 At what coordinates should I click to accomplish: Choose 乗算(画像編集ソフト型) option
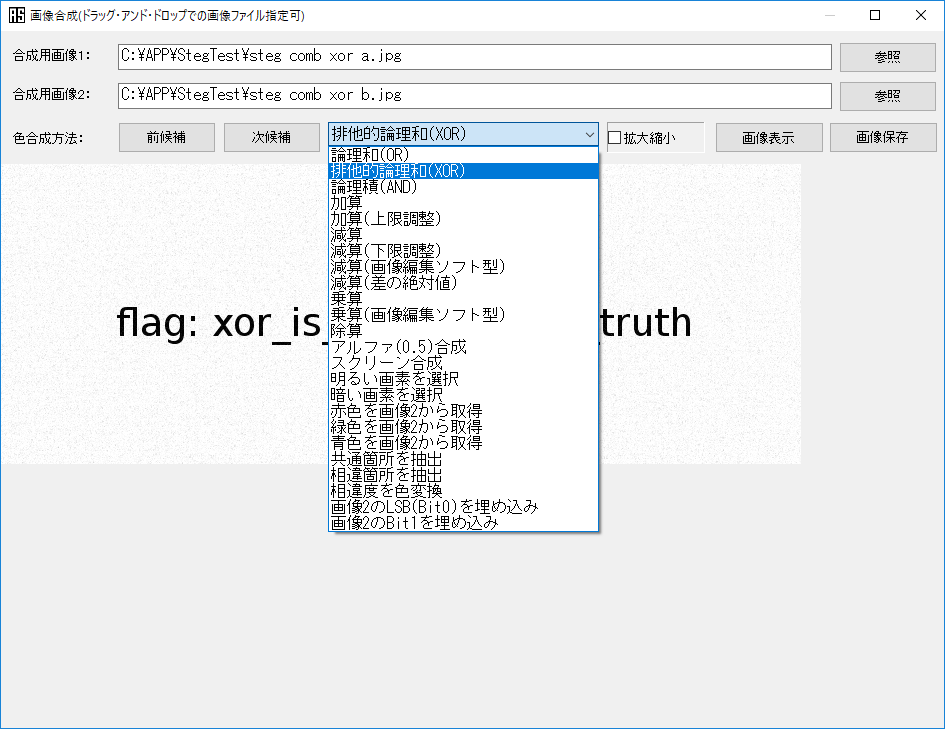(463, 314)
